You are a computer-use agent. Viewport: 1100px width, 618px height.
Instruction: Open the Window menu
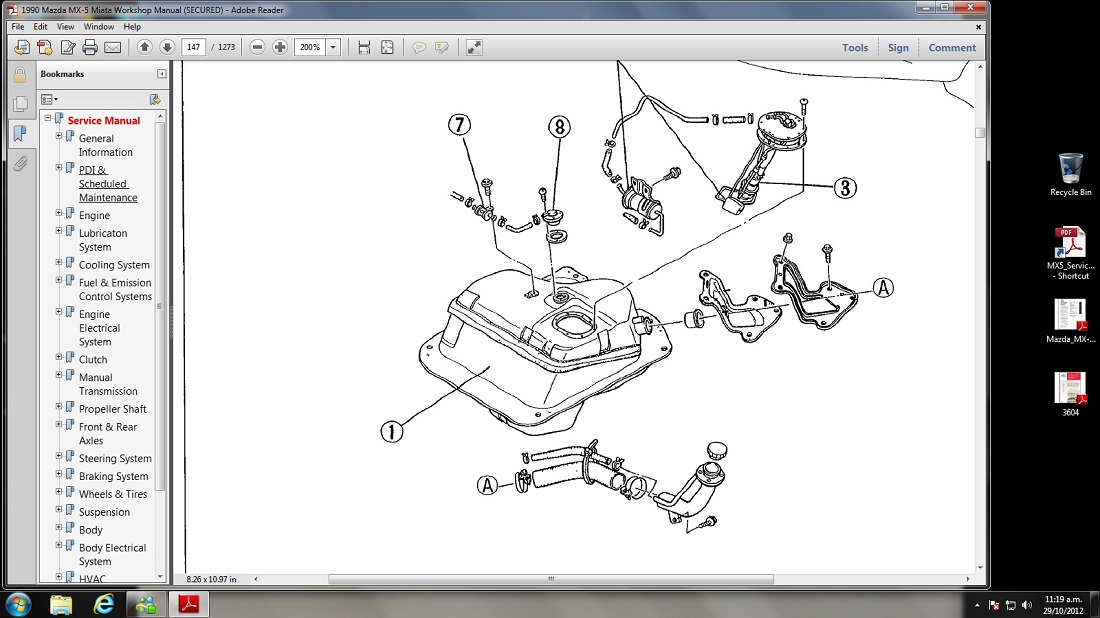(x=99, y=27)
